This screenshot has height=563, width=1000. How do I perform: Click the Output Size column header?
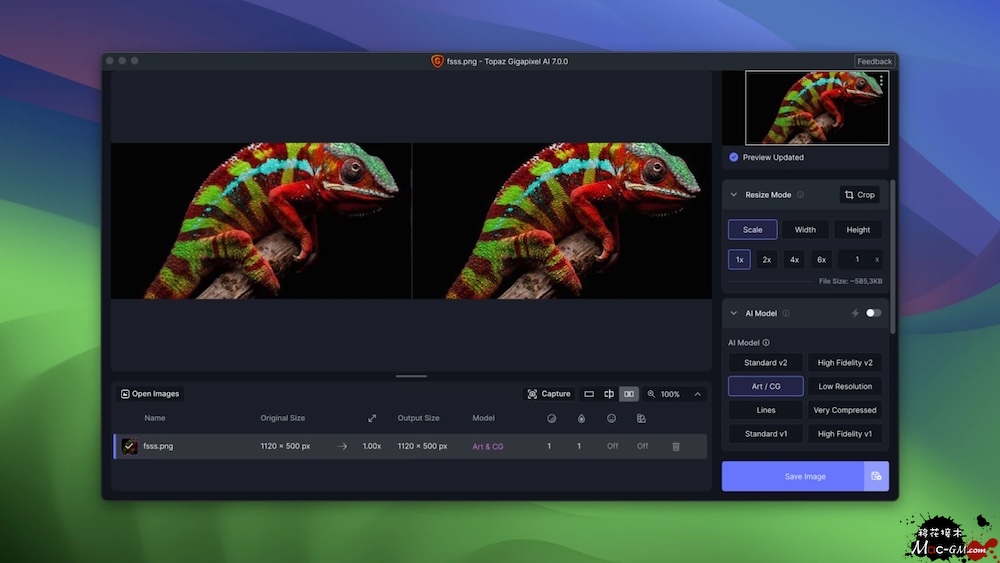point(418,418)
